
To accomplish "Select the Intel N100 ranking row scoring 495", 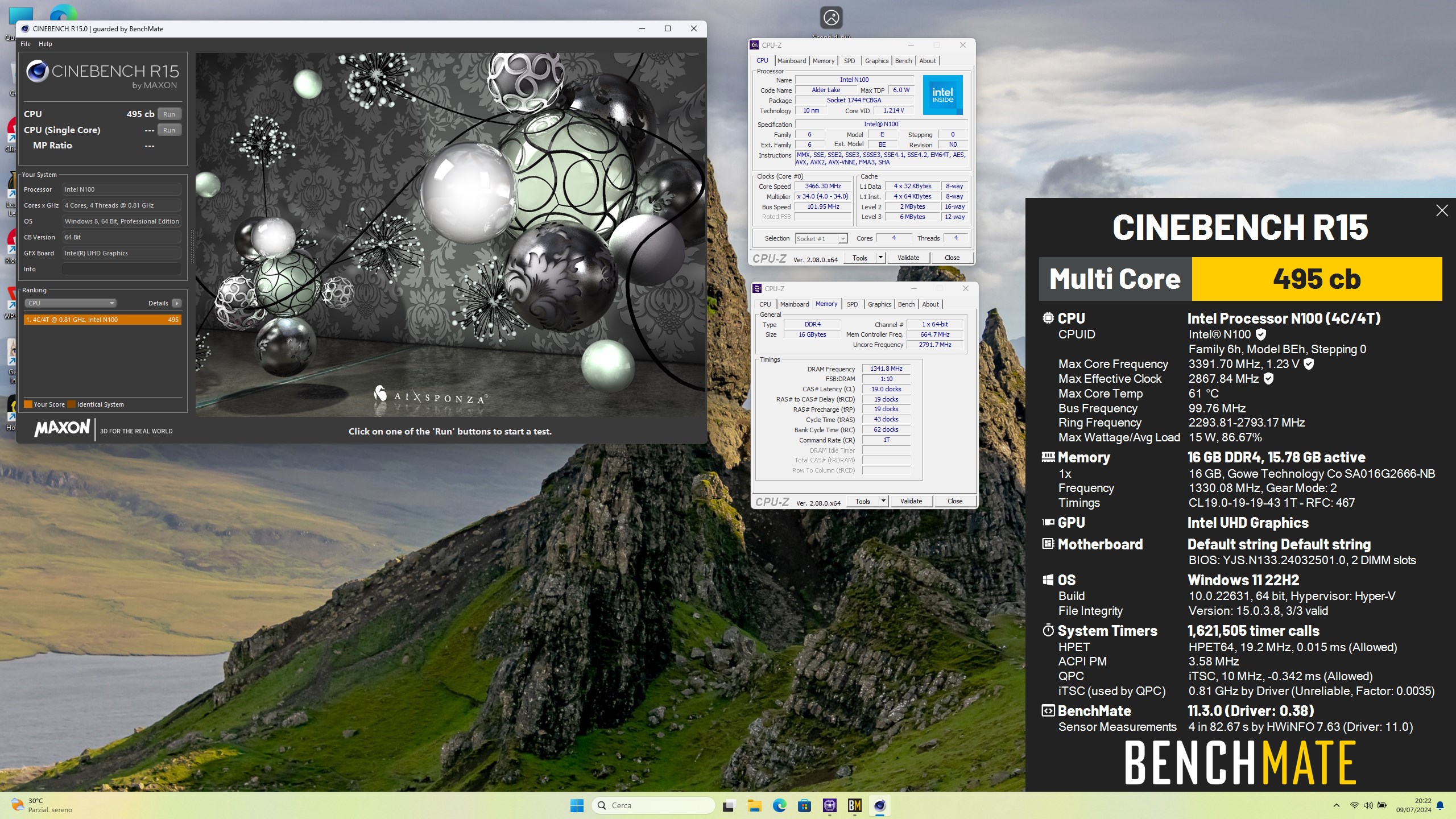I will coord(102,320).
